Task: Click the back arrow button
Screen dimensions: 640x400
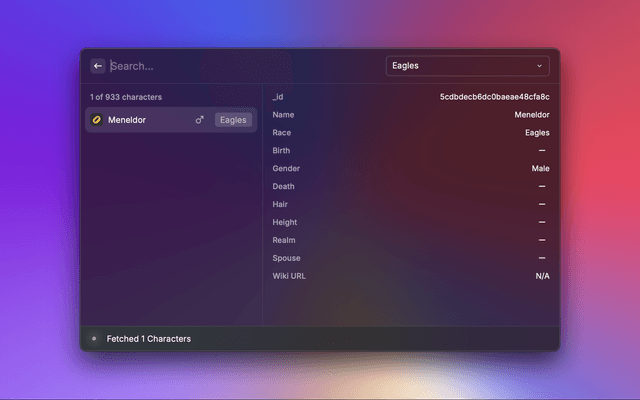Action: coord(98,66)
